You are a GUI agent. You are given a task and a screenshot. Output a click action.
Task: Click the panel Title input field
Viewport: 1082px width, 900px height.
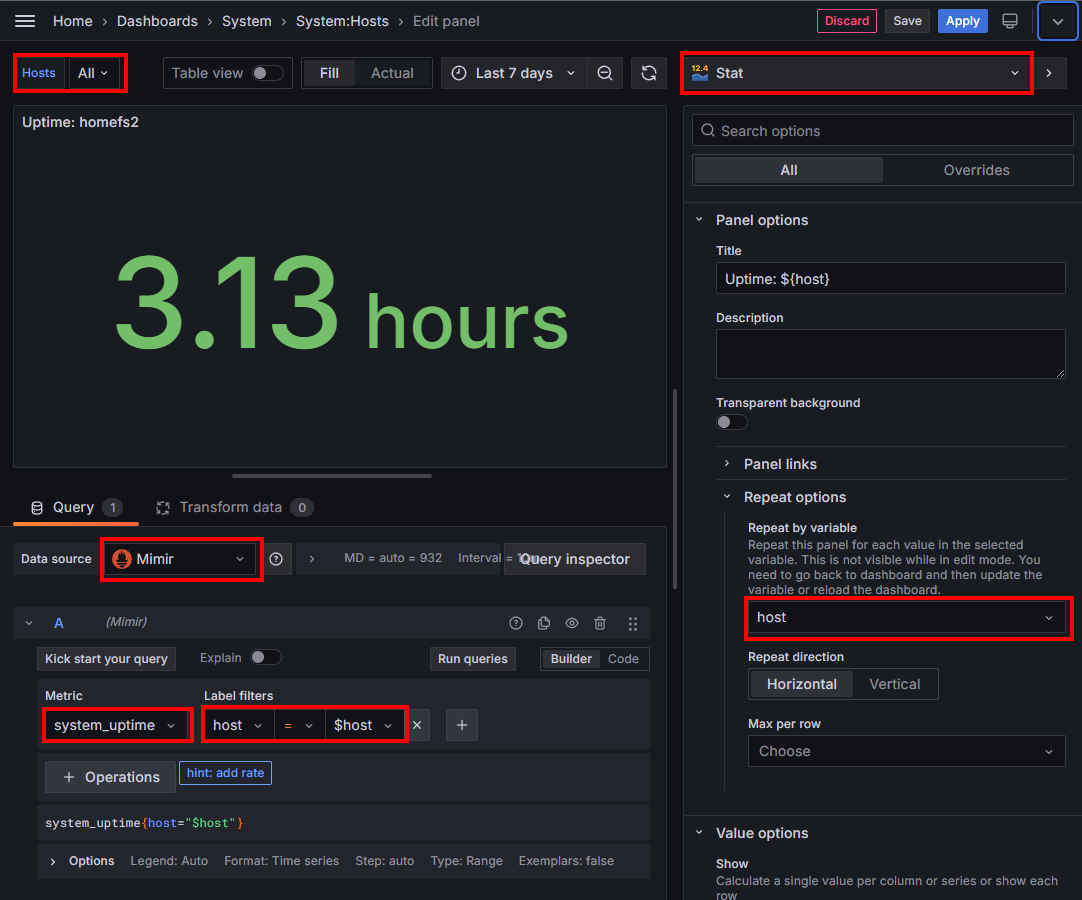pyautogui.click(x=890, y=279)
